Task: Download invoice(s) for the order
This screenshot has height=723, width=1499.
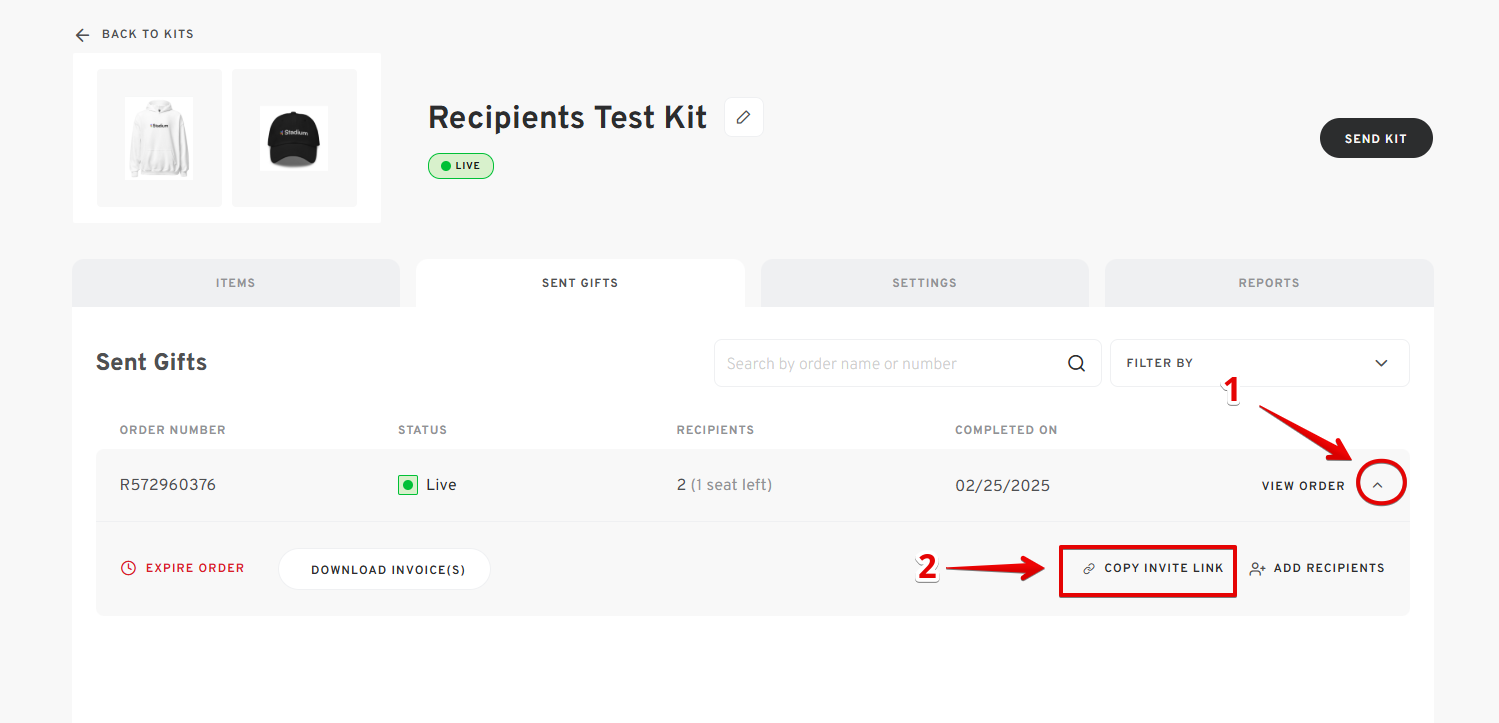Action: pos(388,569)
